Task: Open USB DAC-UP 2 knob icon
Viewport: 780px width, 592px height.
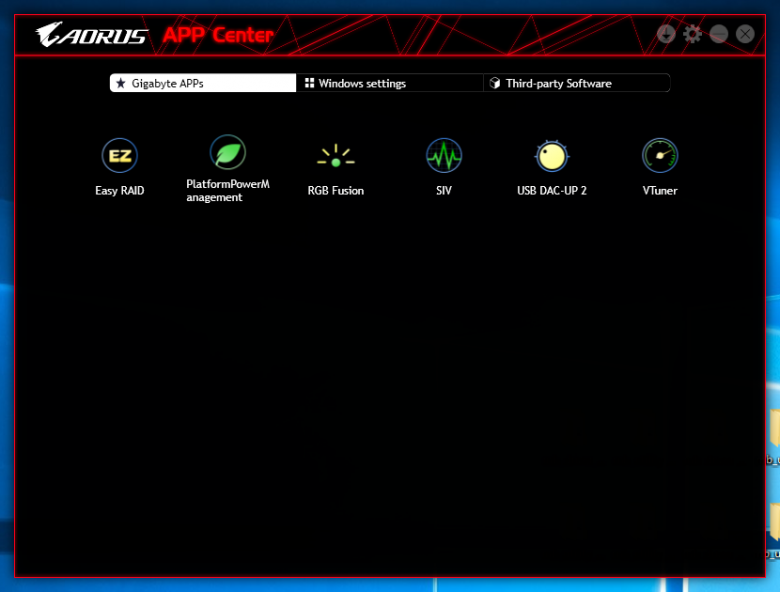Action: pos(552,156)
